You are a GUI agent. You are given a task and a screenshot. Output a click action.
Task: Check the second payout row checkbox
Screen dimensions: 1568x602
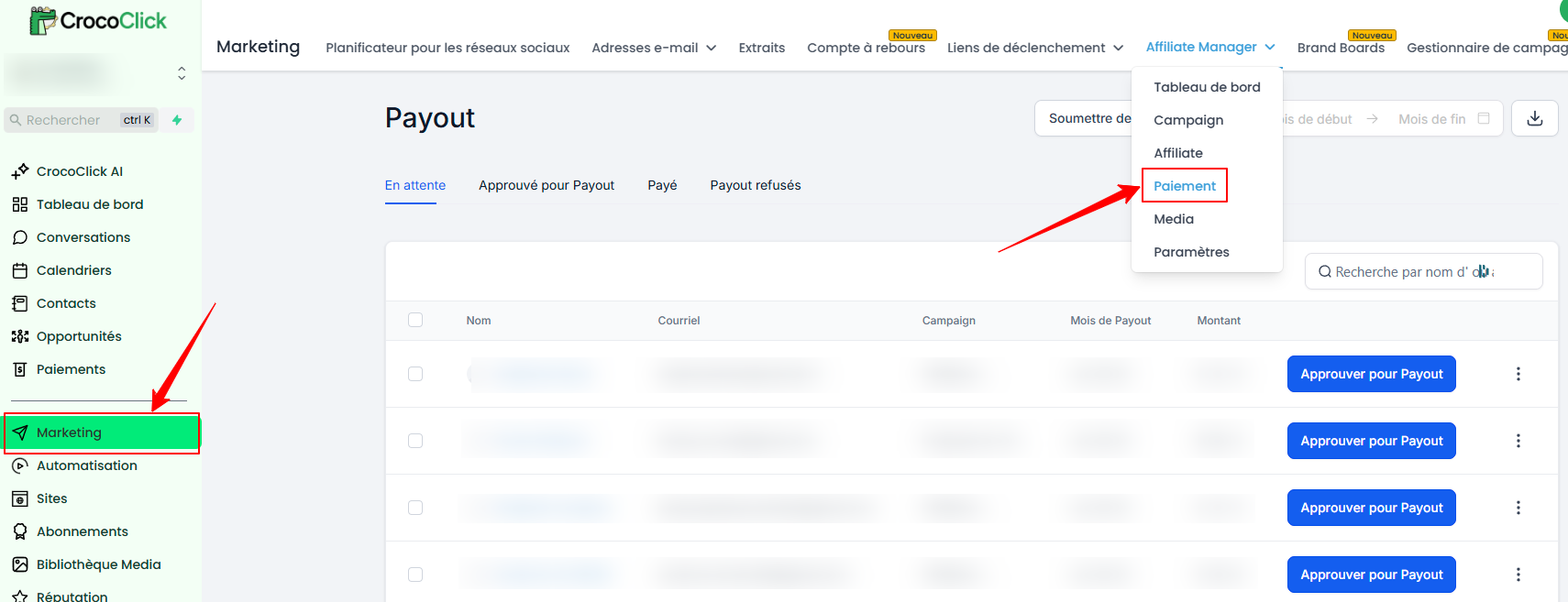[x=415, y=441]
